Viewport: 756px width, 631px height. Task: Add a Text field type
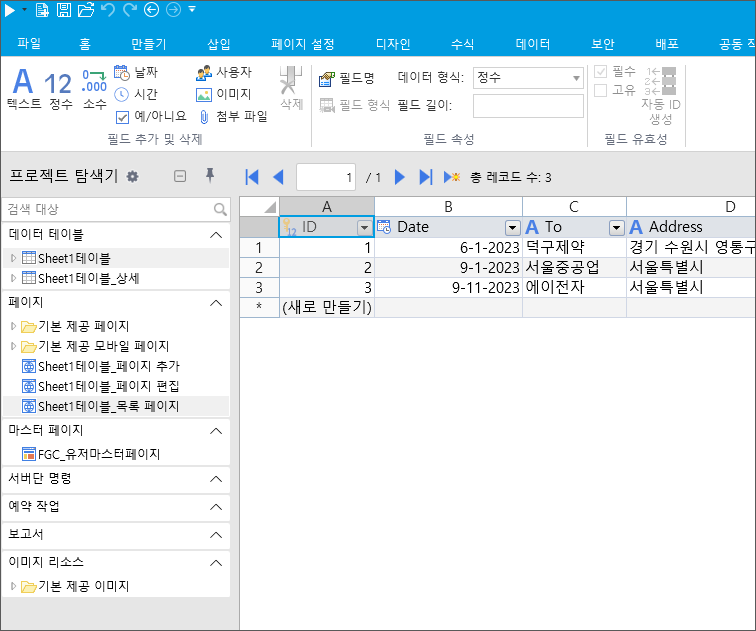[23, 87]
